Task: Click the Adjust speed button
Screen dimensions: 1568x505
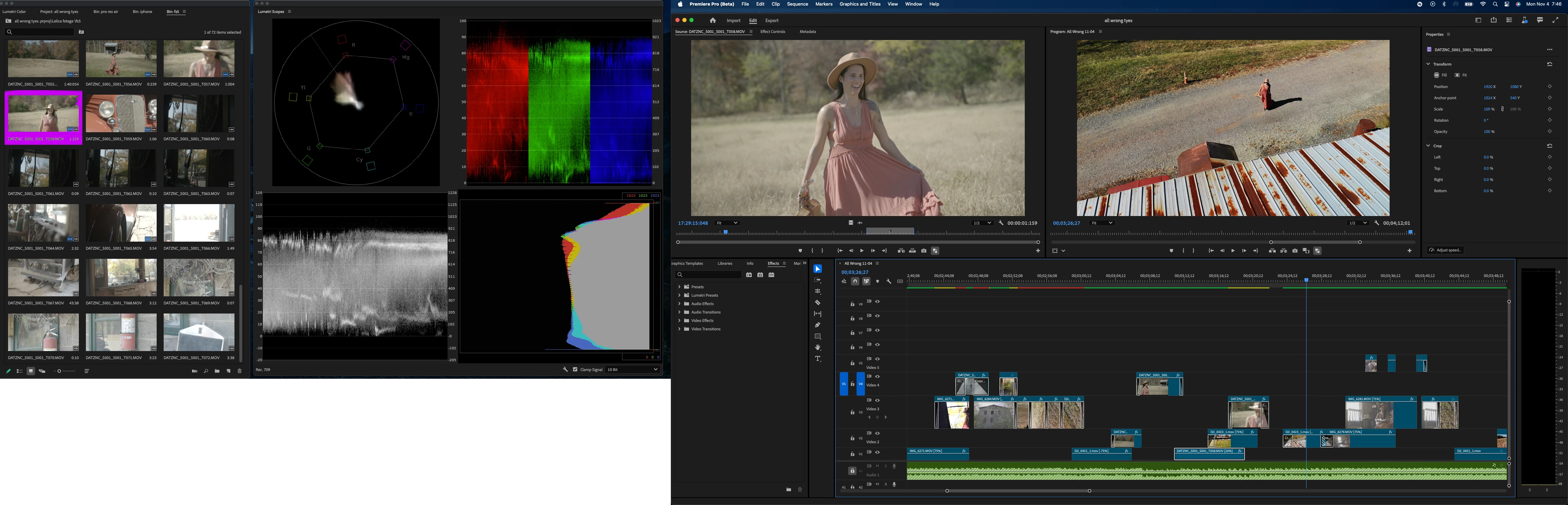Action: 1445,250
